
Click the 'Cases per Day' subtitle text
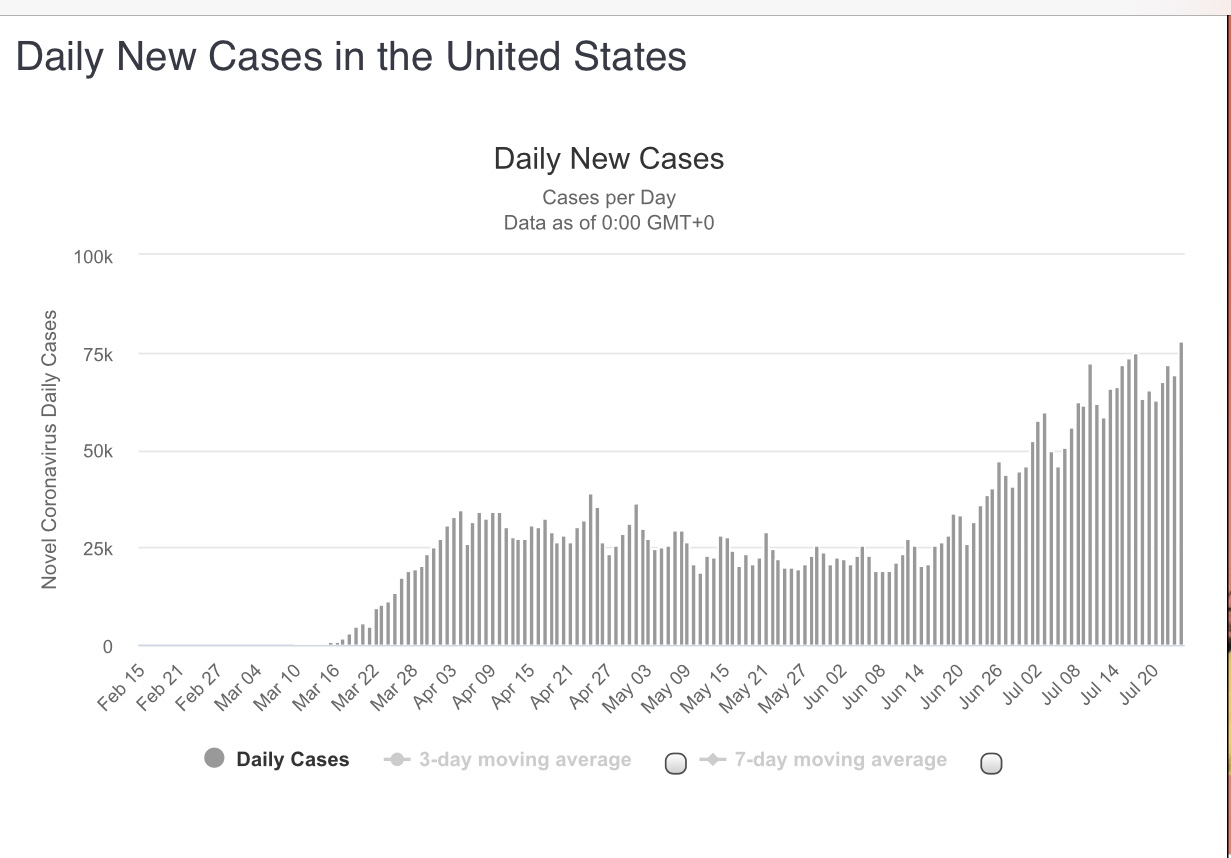[608, 197]
